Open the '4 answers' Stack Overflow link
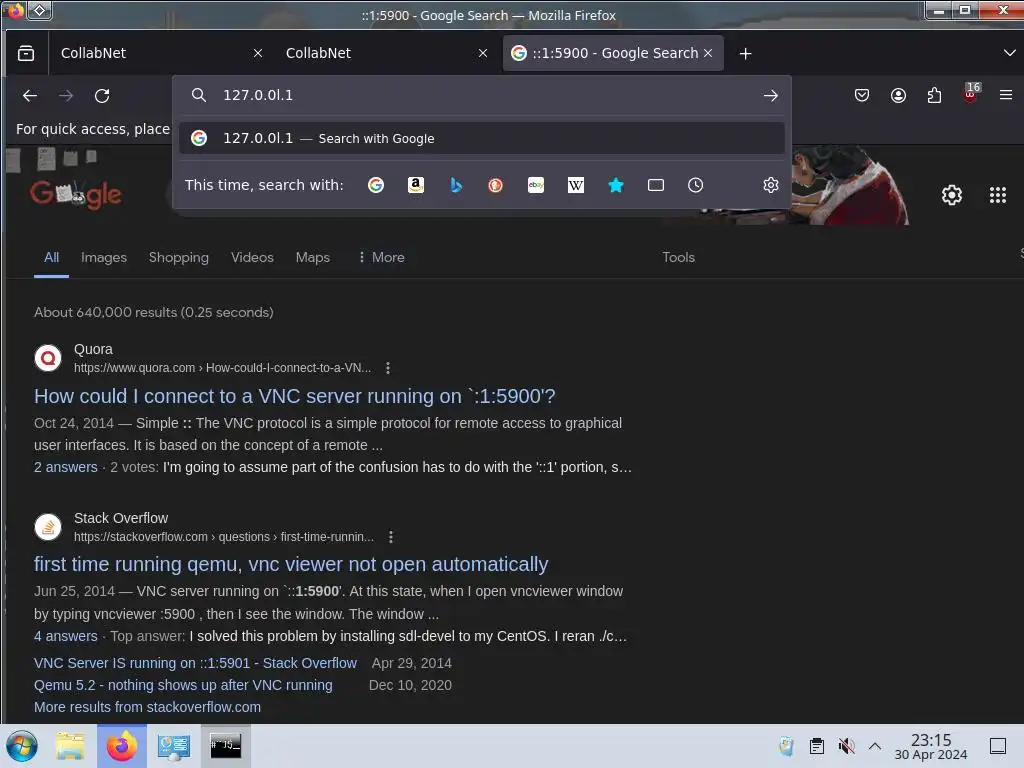 (x=65, y=636)
